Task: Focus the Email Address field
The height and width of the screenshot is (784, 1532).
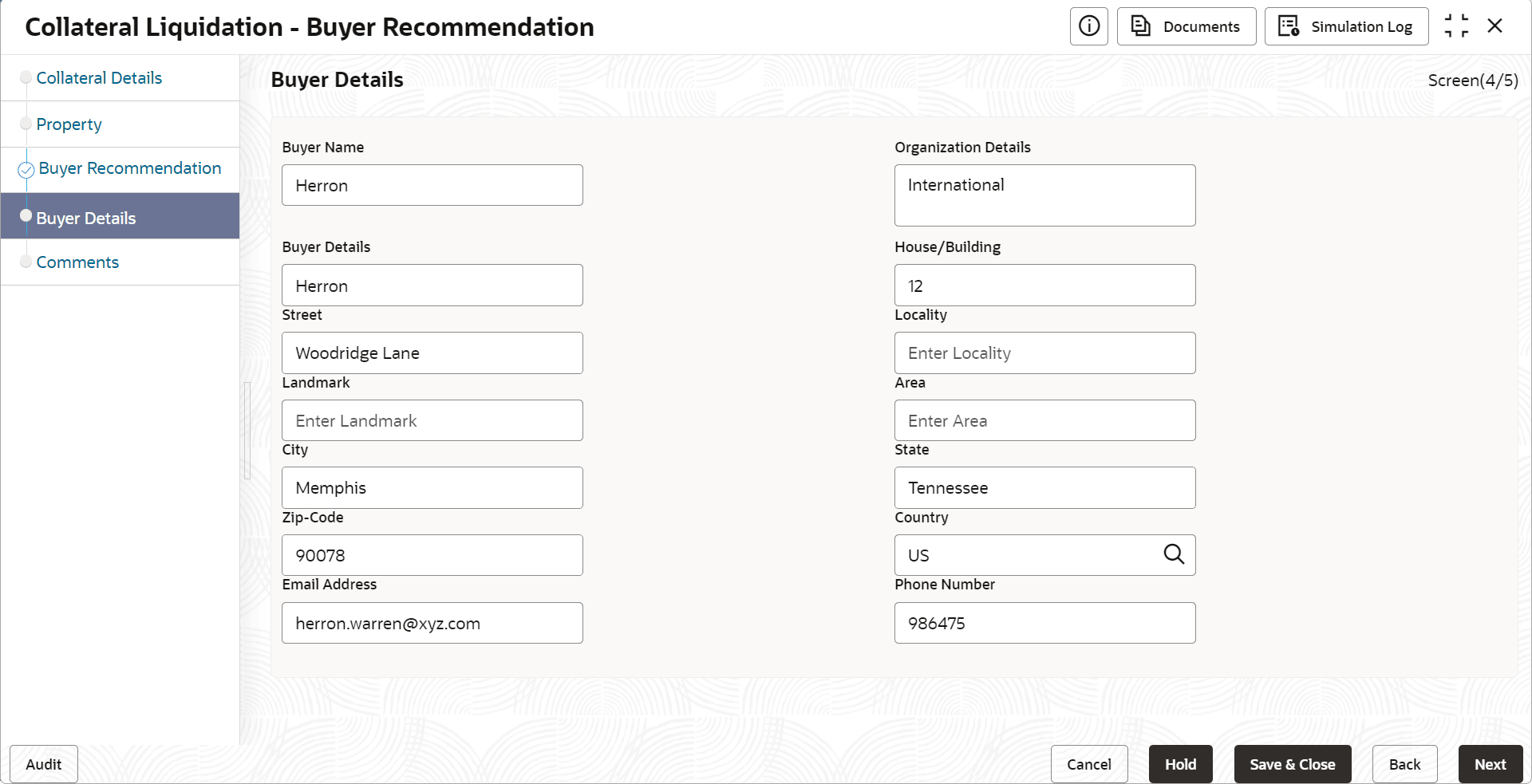Action: 432,623
